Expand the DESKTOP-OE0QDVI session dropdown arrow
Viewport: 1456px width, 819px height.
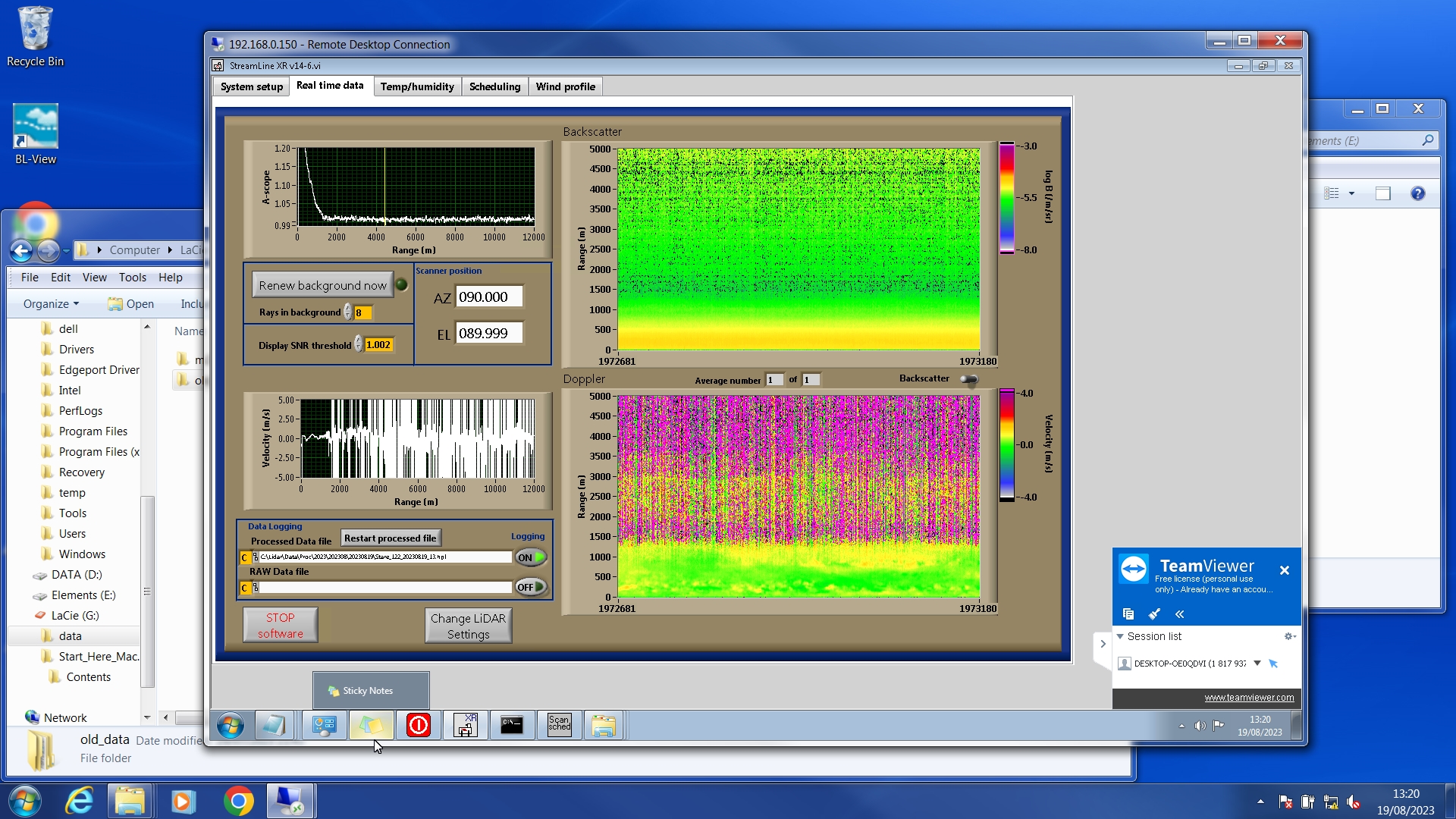pyautogui.click(x=1257, y=664)
